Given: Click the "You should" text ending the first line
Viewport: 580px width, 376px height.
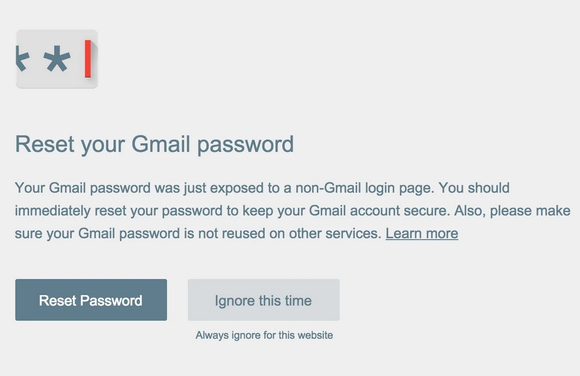Looking at the screenshot, I should pos(474,188).
